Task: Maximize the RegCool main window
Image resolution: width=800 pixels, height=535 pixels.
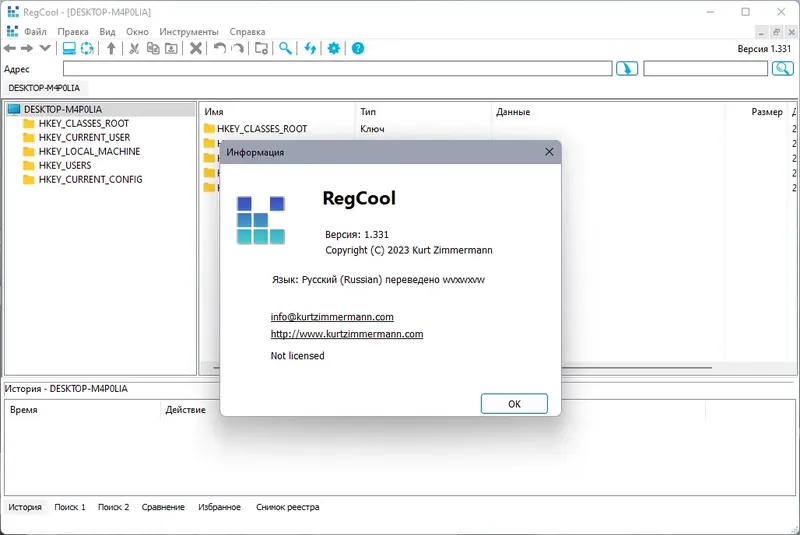Action: pyautogui.click(x=745, y=12)
